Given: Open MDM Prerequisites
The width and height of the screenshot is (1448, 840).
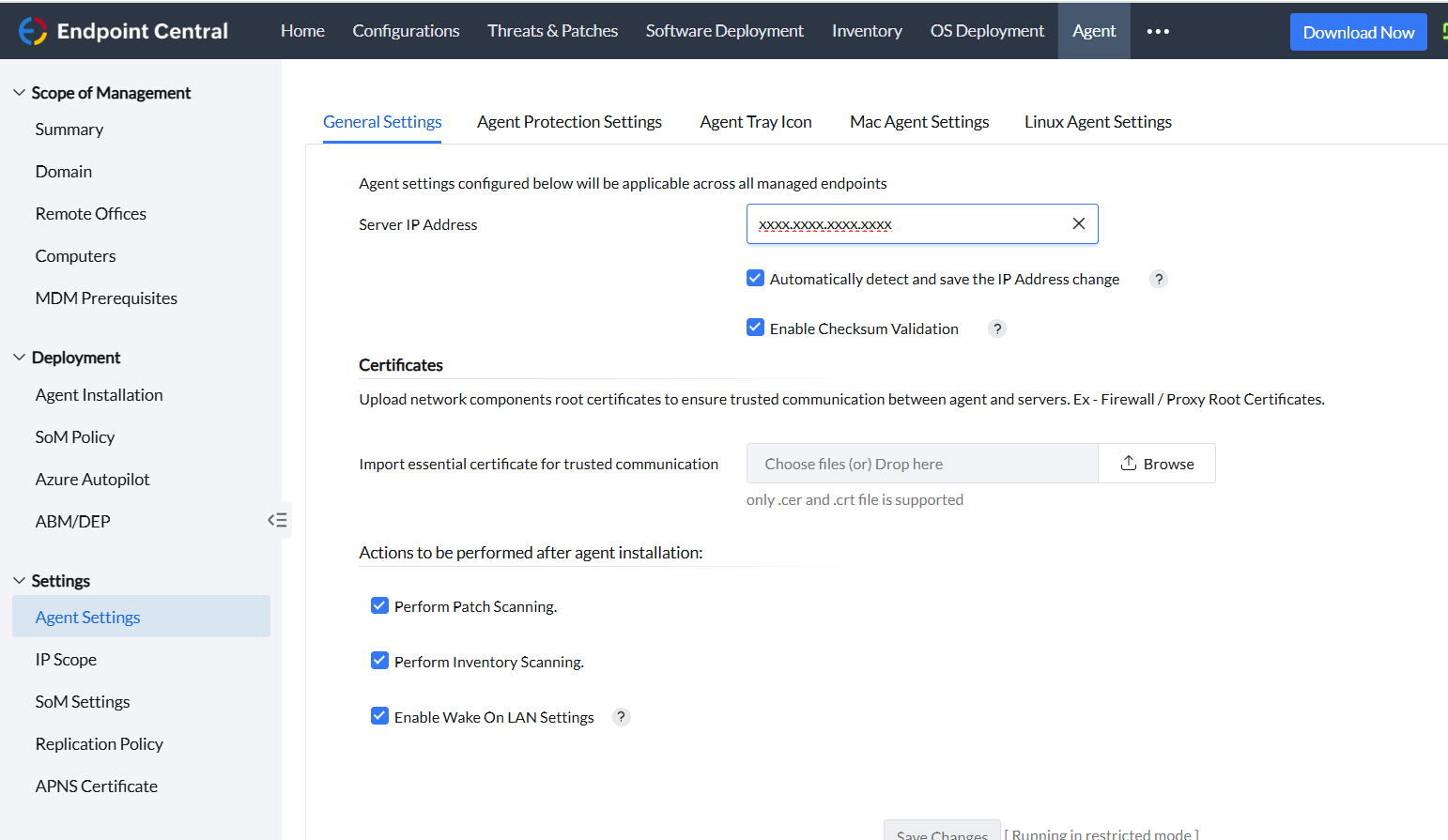Looking at the screenshot, I should (106, 298).
